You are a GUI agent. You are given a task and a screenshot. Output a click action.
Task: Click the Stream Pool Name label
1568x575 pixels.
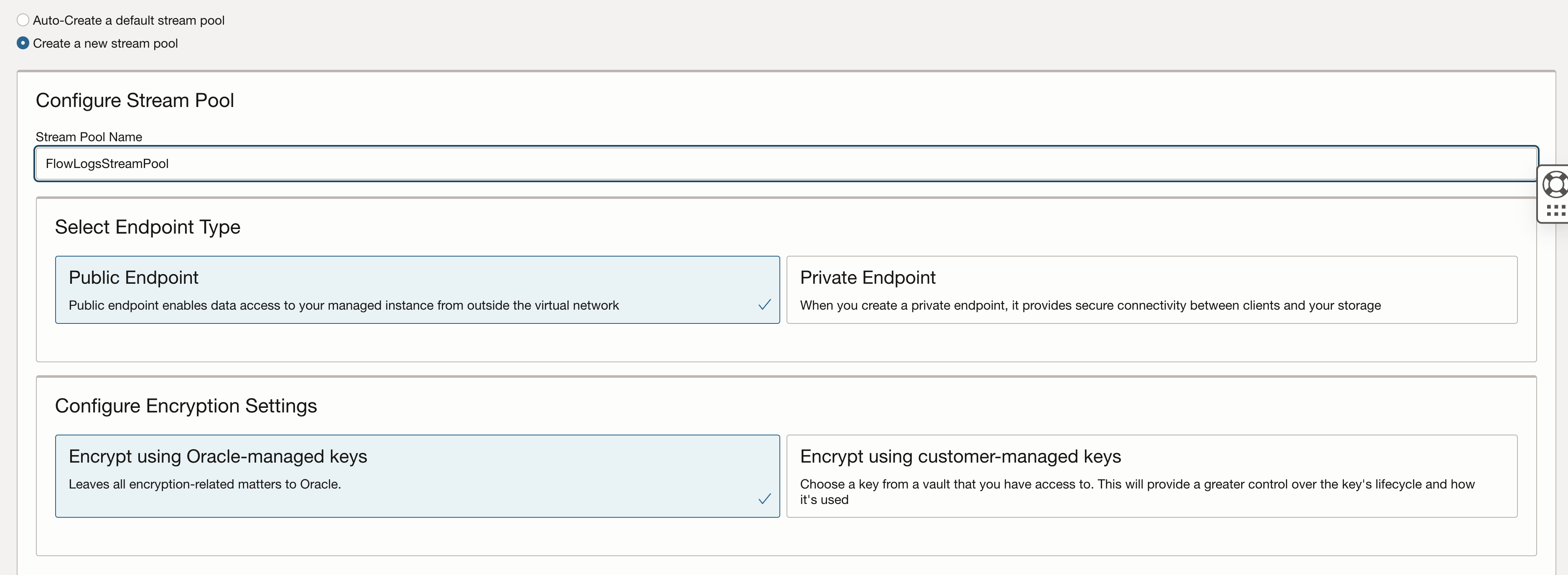[89, 137]
